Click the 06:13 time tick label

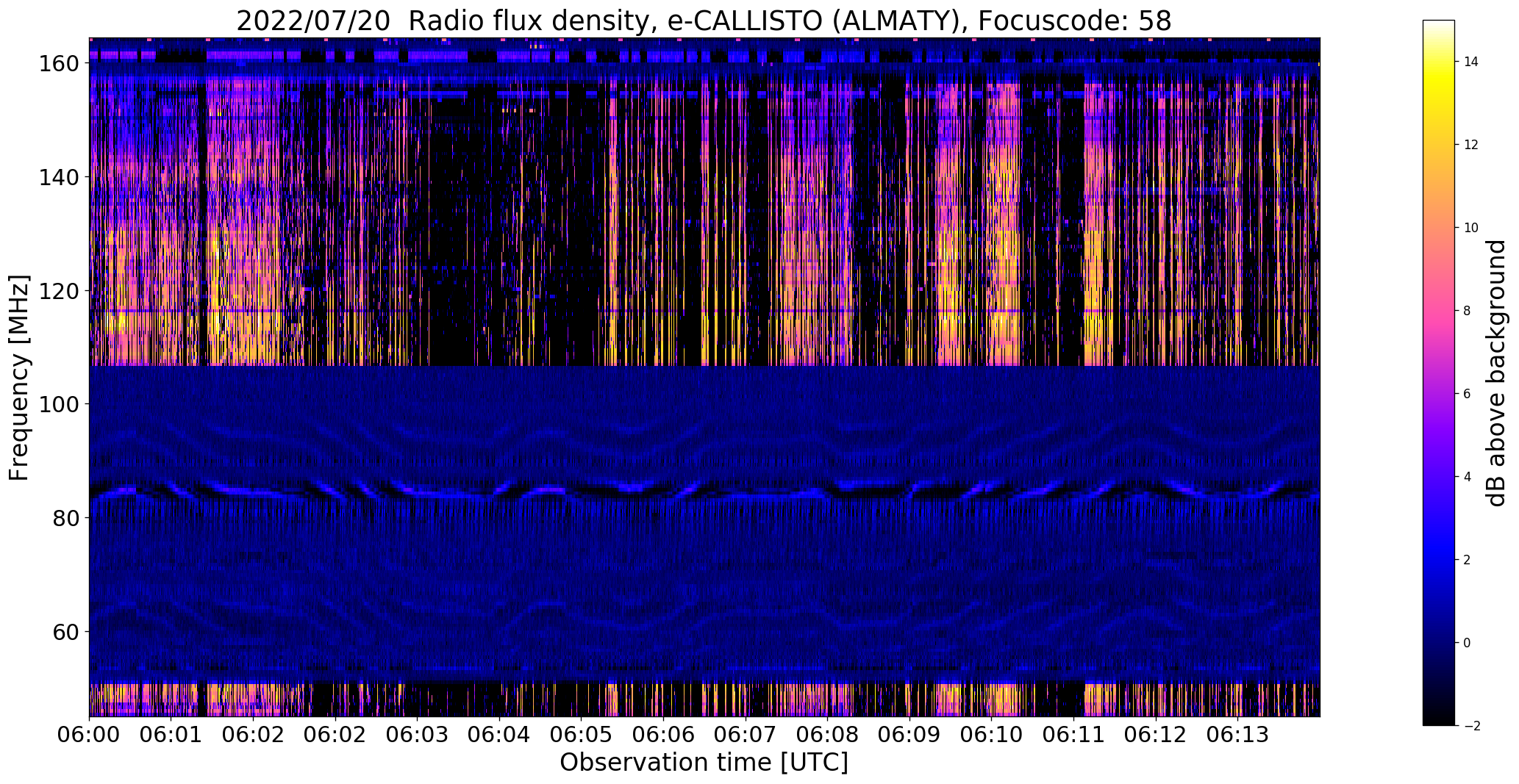point(1238,735)
